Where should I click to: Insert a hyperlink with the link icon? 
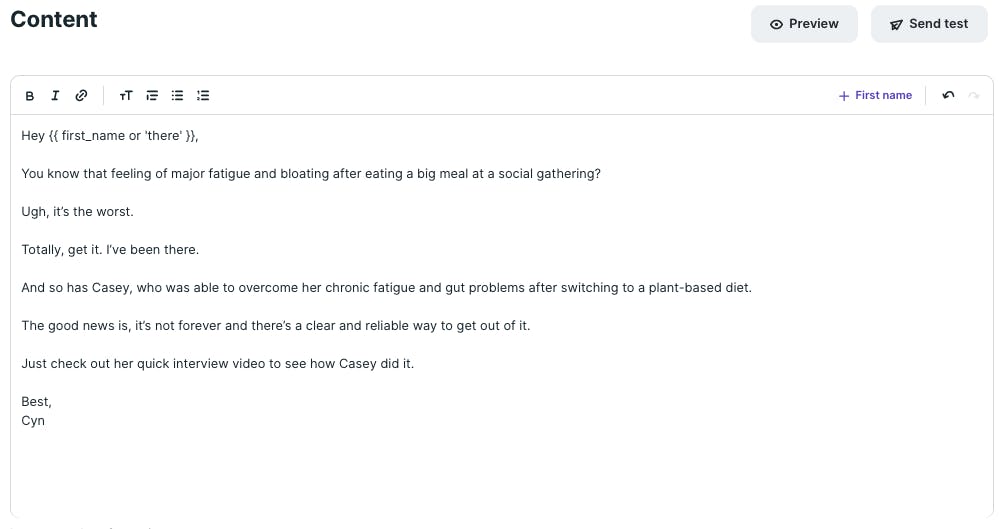pos(81,96)
